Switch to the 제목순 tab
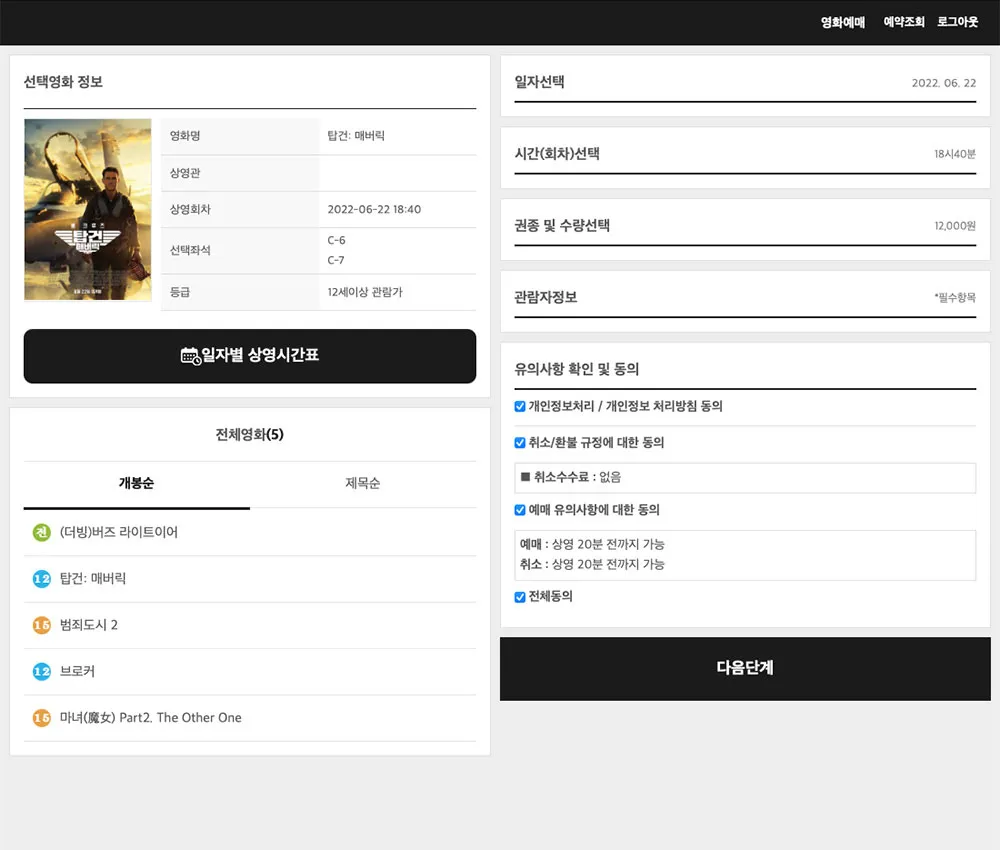The width and height of the screenshot is (1000, 850). click(x=362, y=484)
